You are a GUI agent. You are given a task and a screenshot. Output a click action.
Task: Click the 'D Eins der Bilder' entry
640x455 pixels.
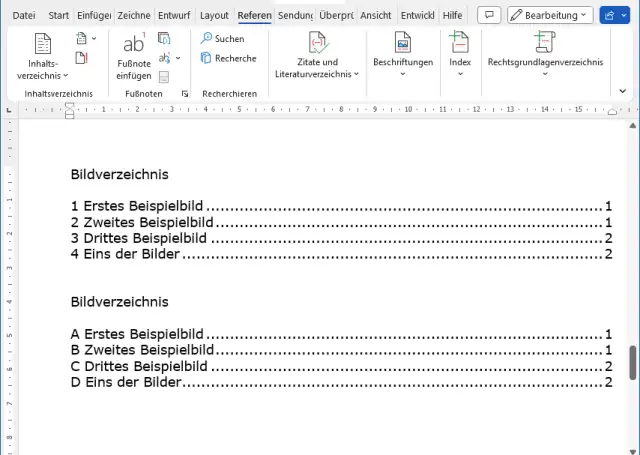coord(126,382)
